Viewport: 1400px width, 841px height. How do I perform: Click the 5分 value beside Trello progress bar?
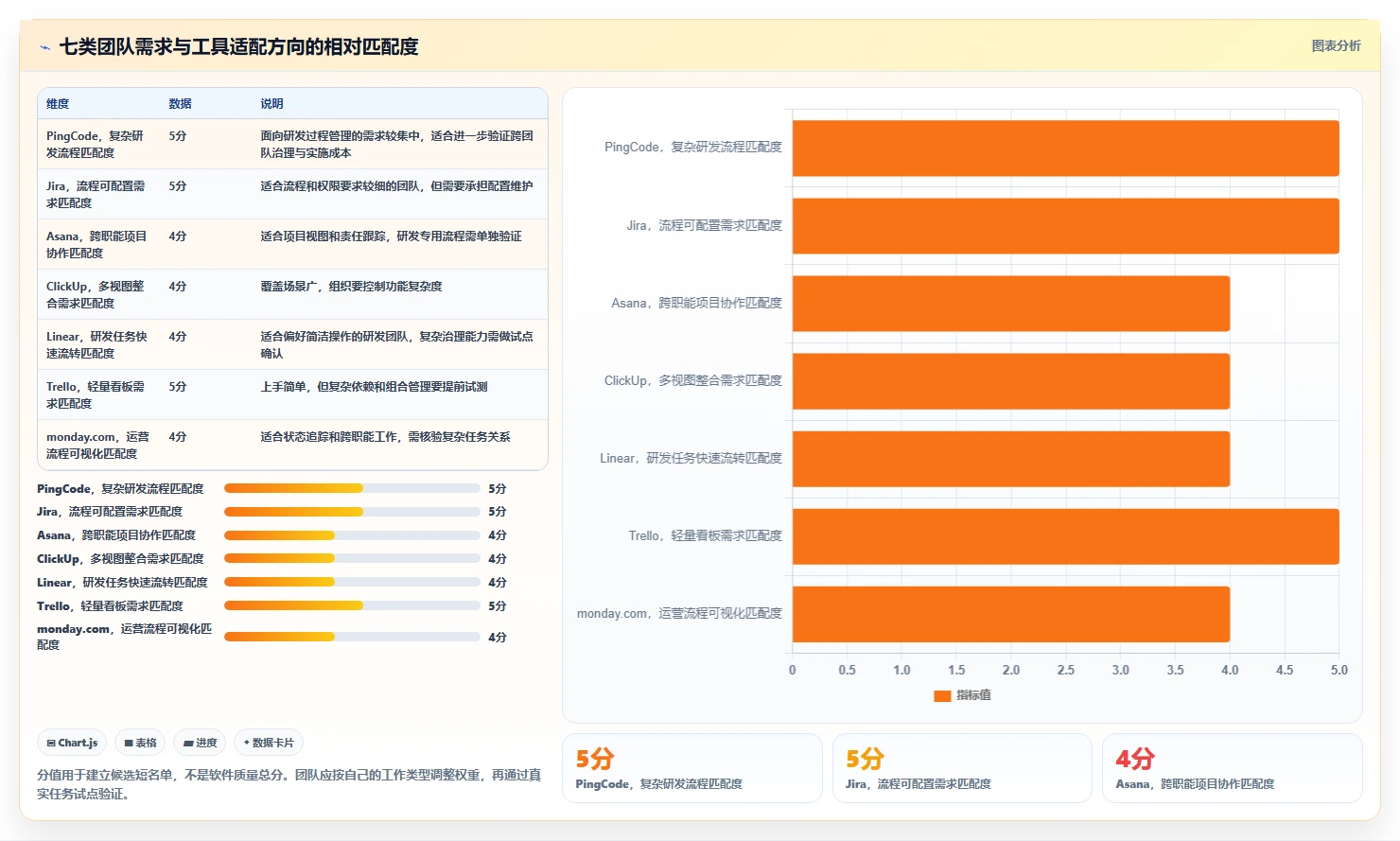498,606
